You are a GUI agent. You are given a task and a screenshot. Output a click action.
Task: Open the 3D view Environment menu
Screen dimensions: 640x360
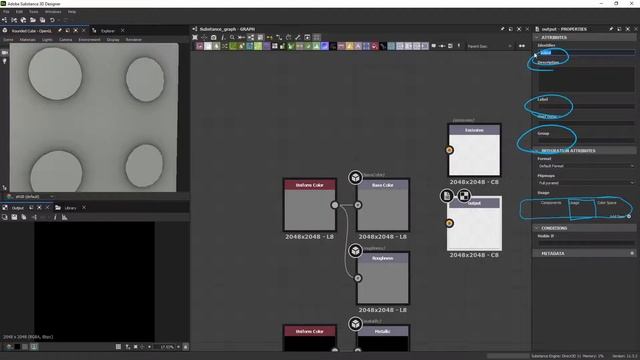point(89,40)
